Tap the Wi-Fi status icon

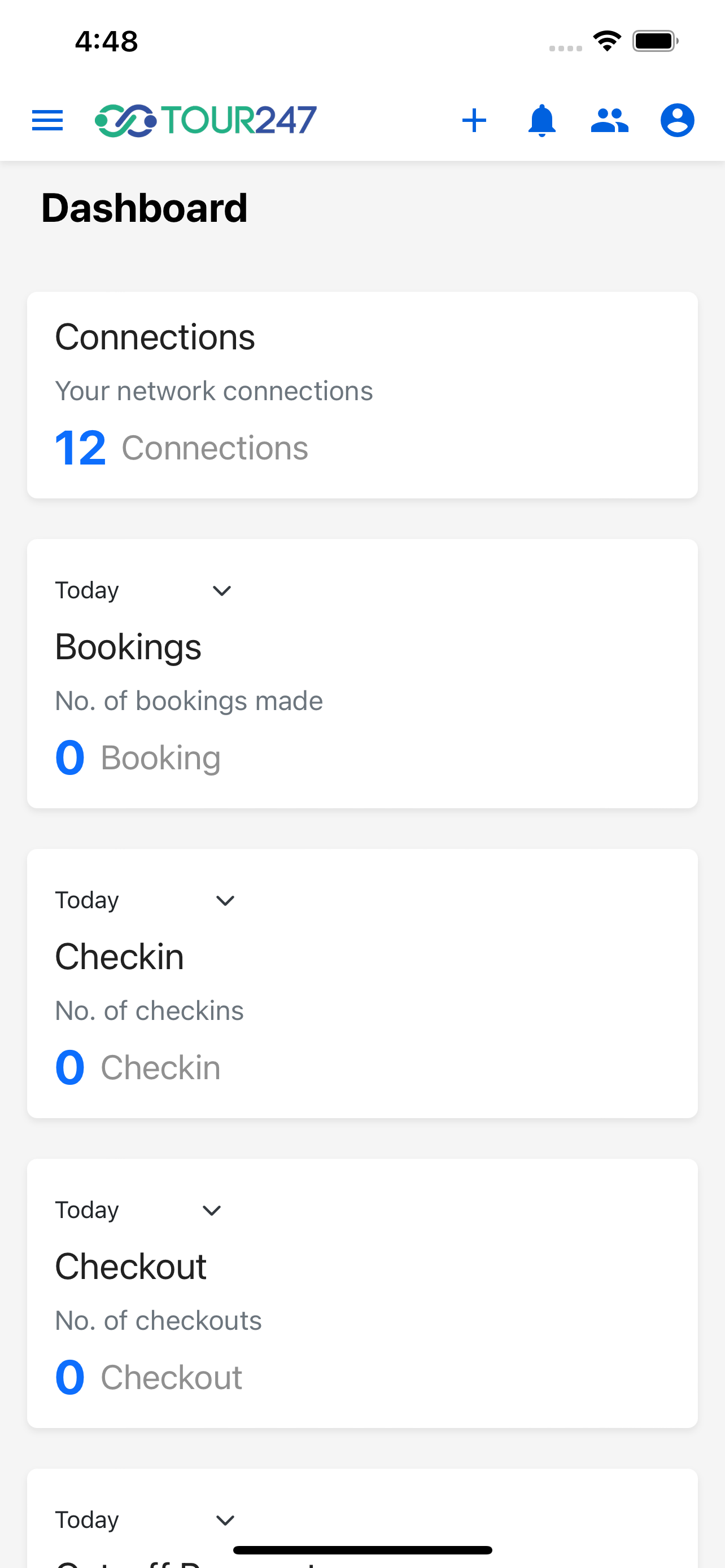click(607, 41)
